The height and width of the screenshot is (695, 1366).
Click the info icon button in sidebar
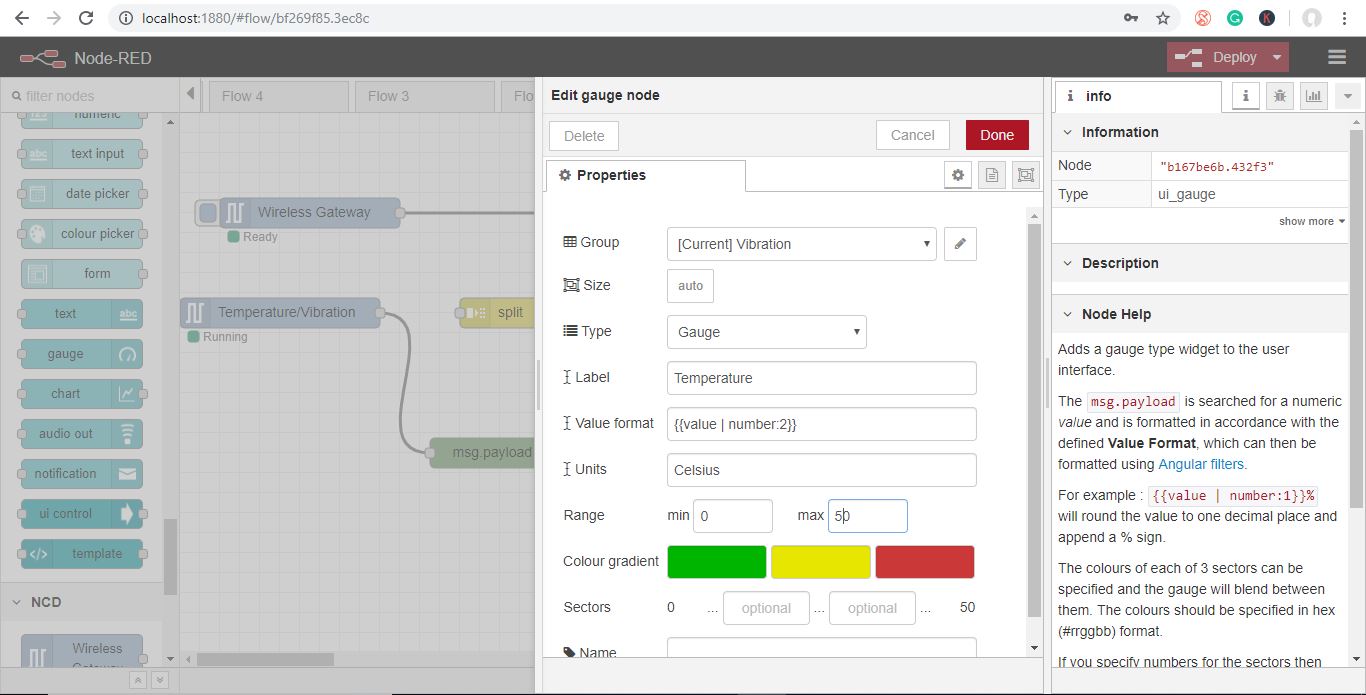tap(1245, 96)
